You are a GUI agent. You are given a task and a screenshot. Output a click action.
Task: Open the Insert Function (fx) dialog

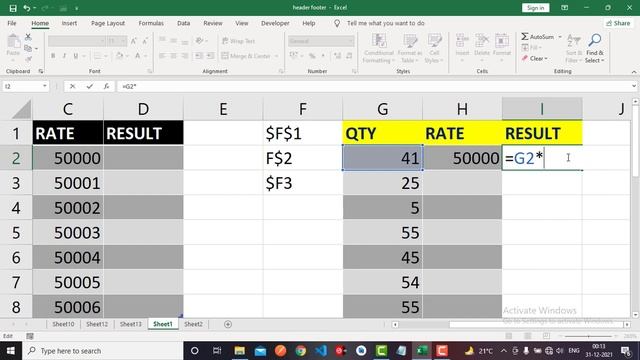[x=106, y=86]
